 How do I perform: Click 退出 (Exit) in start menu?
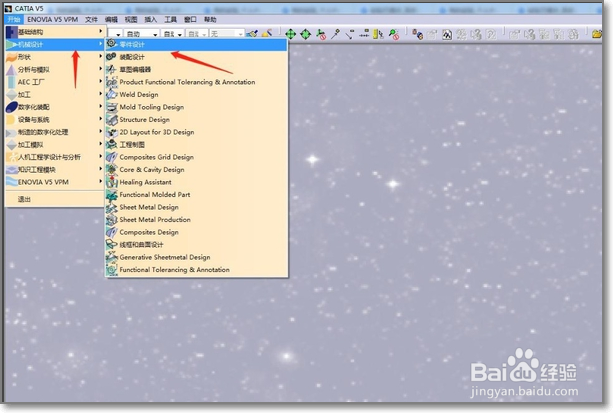(55, 199)
